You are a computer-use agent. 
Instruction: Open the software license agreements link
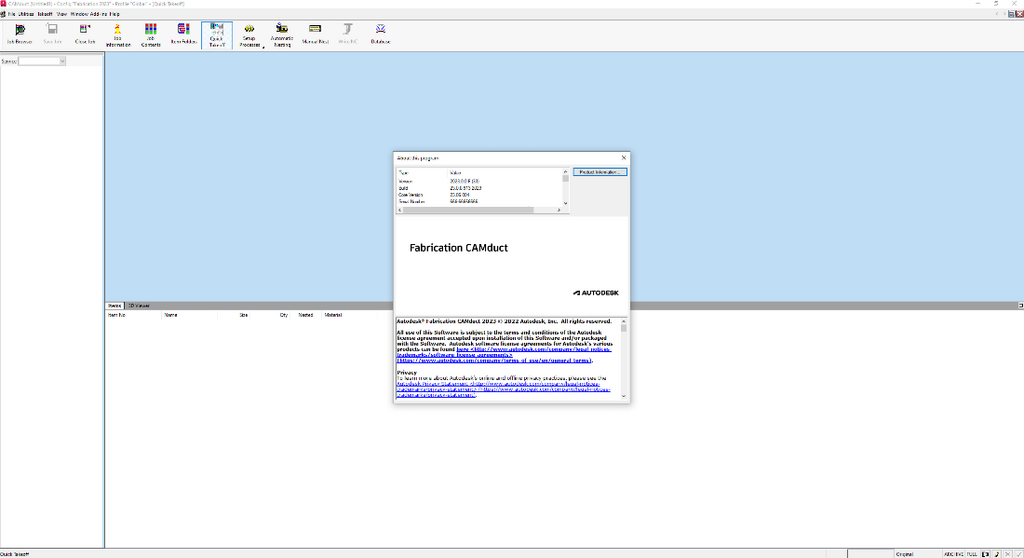(504, 352)
